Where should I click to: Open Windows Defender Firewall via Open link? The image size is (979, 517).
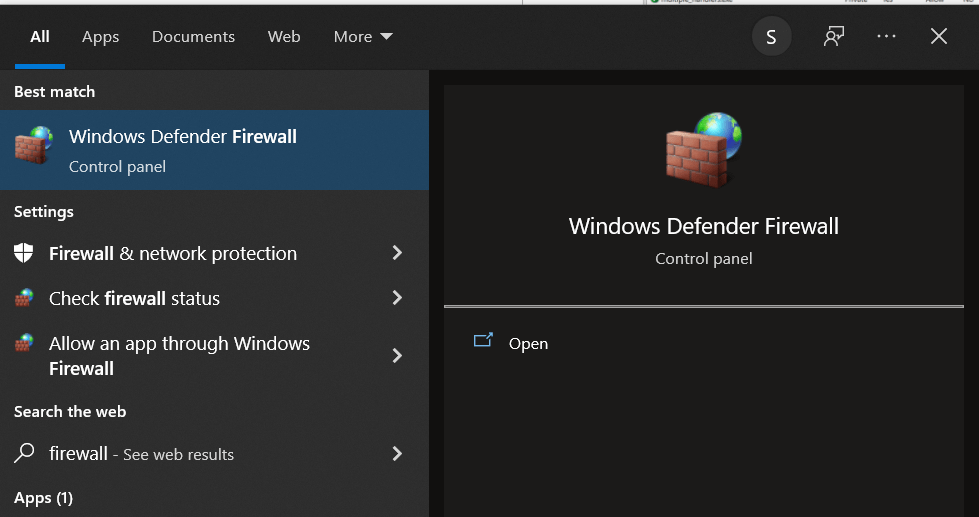[x=528, y=343]
